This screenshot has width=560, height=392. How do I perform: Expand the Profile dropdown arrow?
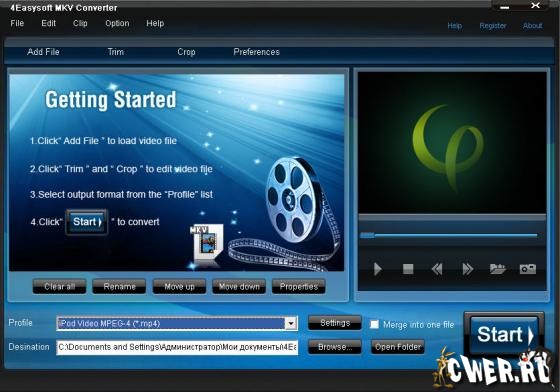(x=291, y=323)
